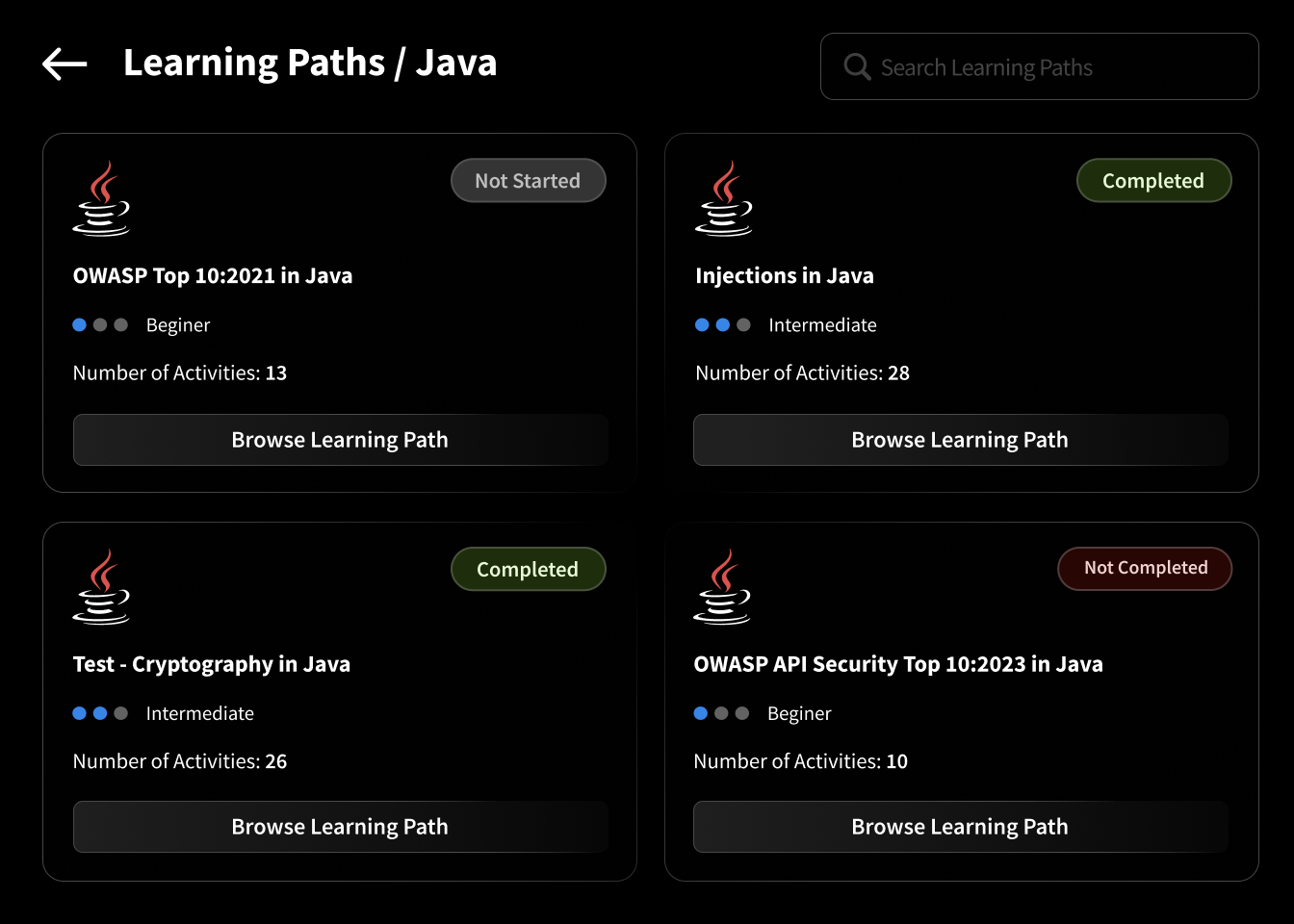Click the Intermediate difficulty indicator on Cryptography card

pos(99,713)
